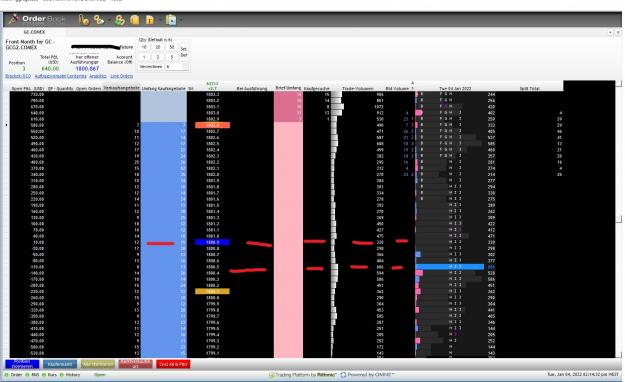Click the Bars status indicator

(x=50, y=375)
